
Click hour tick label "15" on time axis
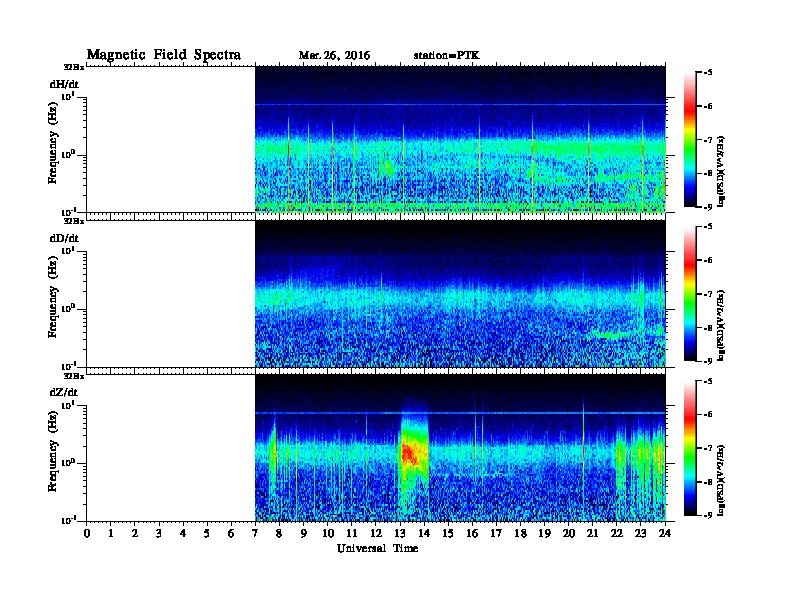[448, 534]
